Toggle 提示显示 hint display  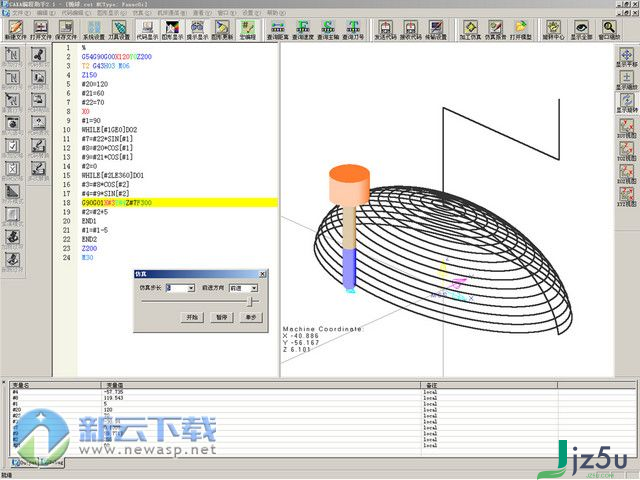pyautogui.click(x=198, y=29)
